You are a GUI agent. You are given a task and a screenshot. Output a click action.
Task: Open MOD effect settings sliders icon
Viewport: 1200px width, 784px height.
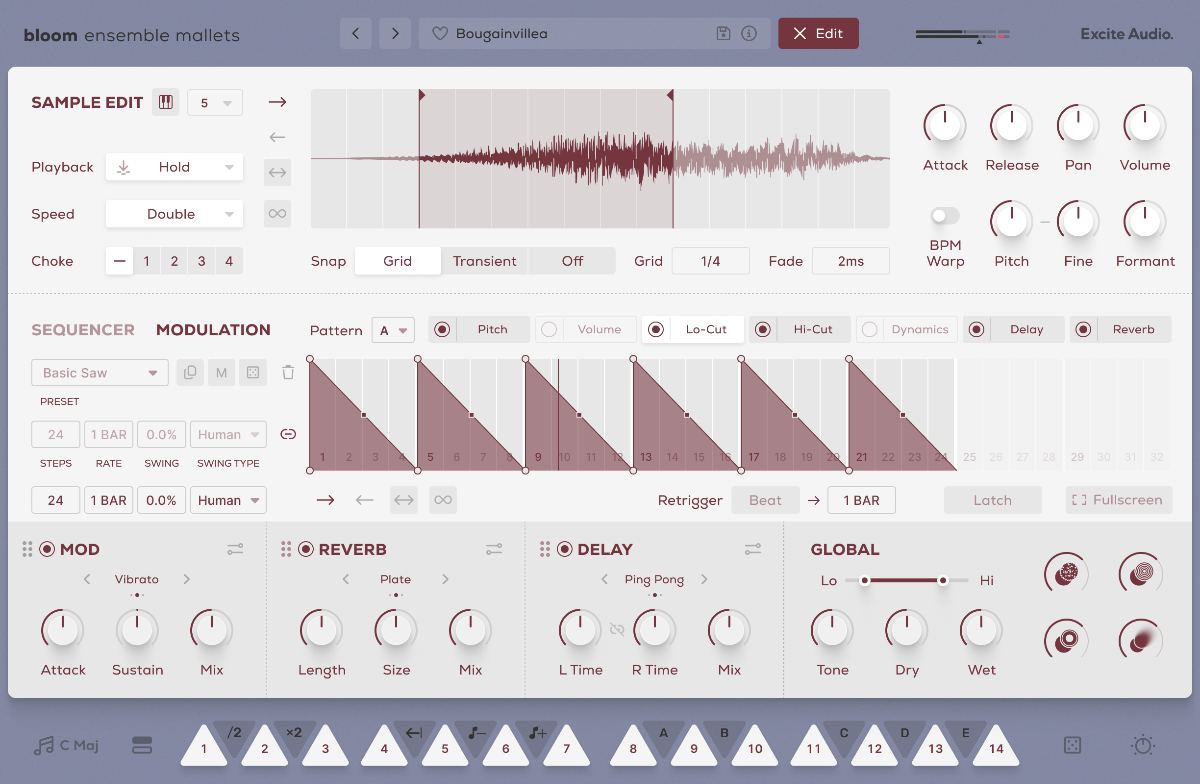click(235, 549)
